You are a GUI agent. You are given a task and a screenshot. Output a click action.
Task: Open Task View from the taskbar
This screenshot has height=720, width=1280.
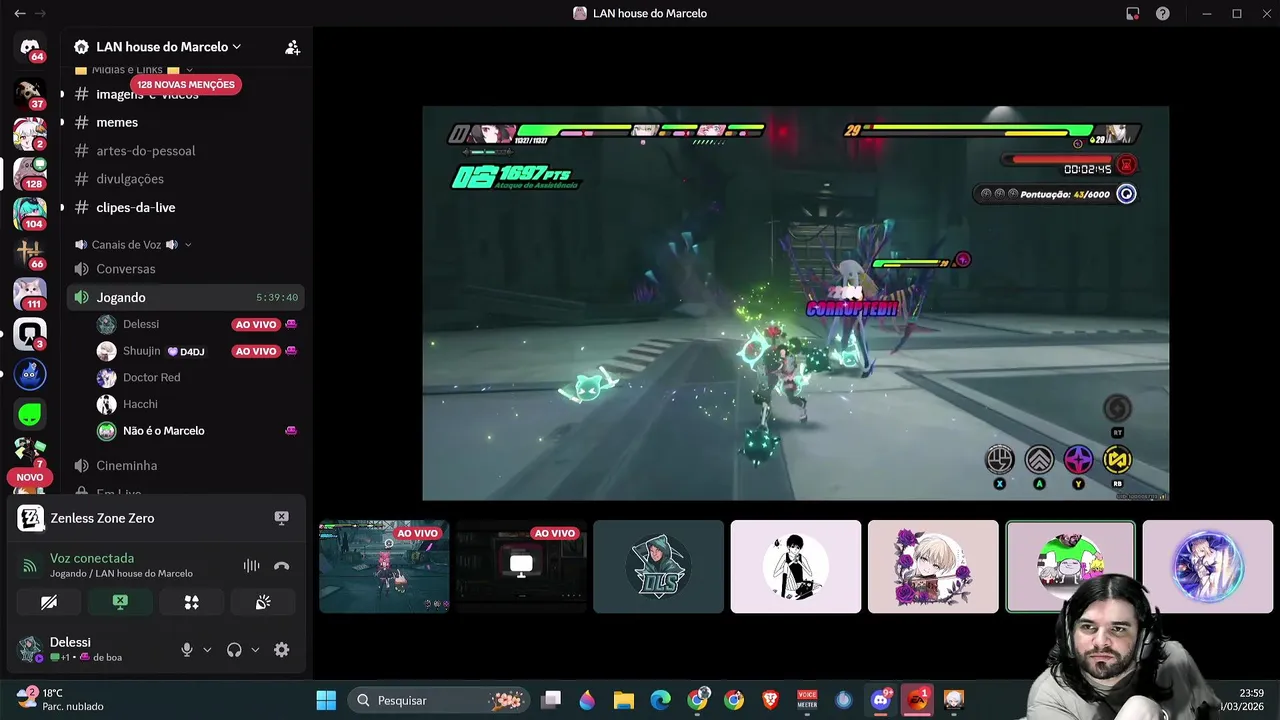click(551, 700)
